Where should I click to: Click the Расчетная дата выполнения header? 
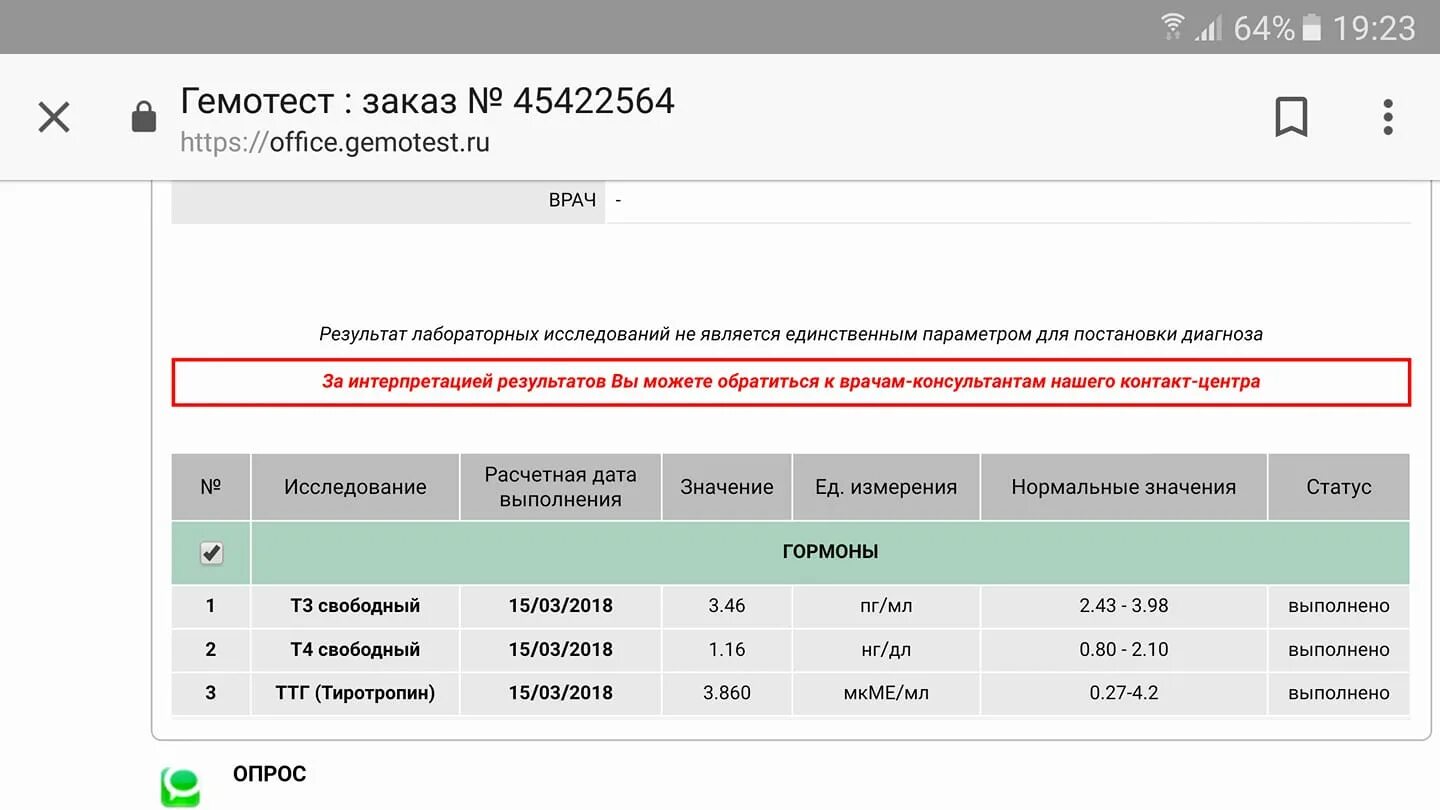(560, 487)
